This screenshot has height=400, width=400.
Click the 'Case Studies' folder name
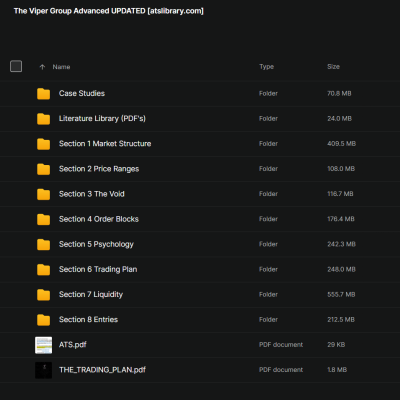[x=82, y=93]
